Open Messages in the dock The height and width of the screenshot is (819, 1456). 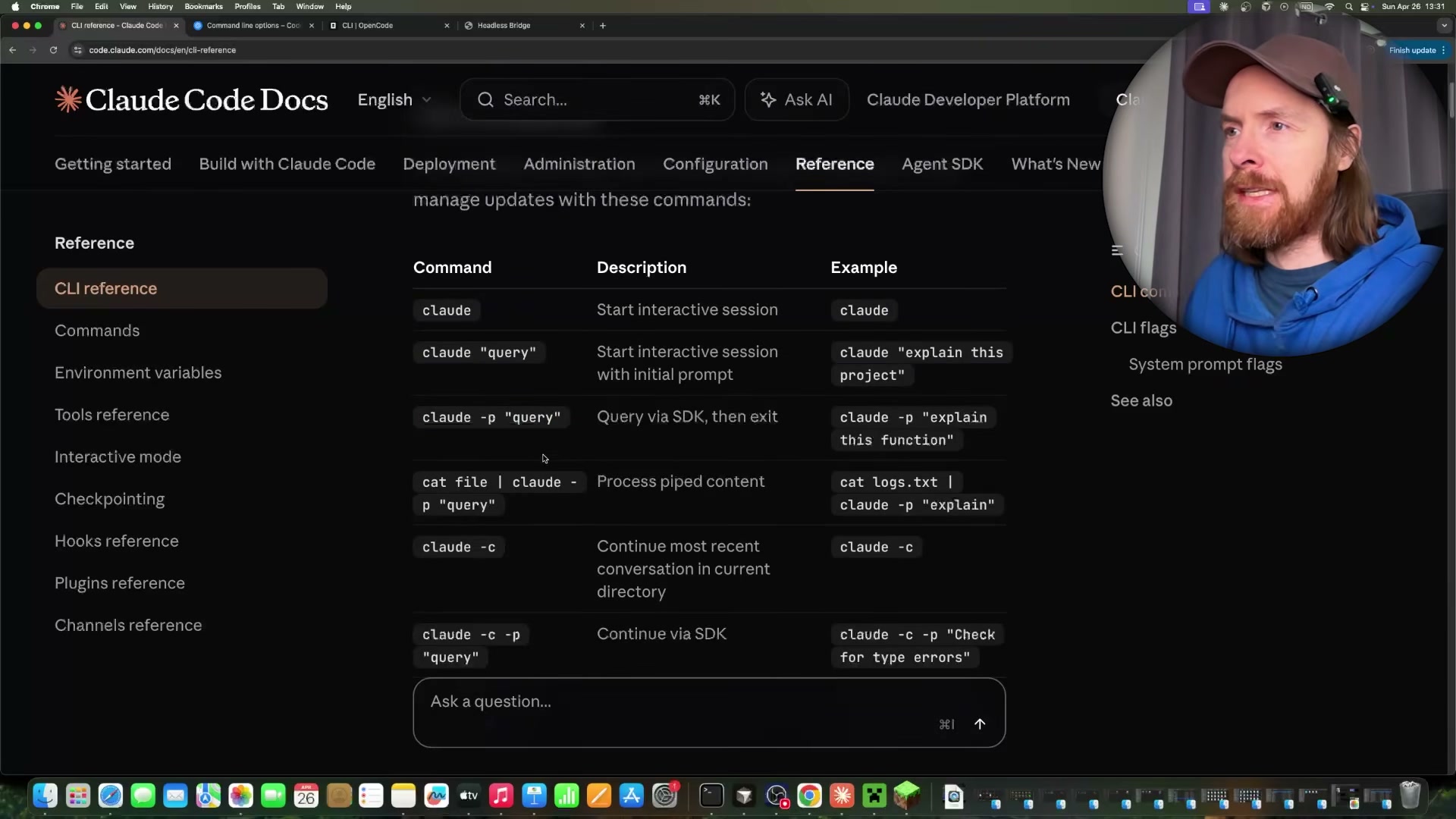pyautogui.click(x=143, y=795)
